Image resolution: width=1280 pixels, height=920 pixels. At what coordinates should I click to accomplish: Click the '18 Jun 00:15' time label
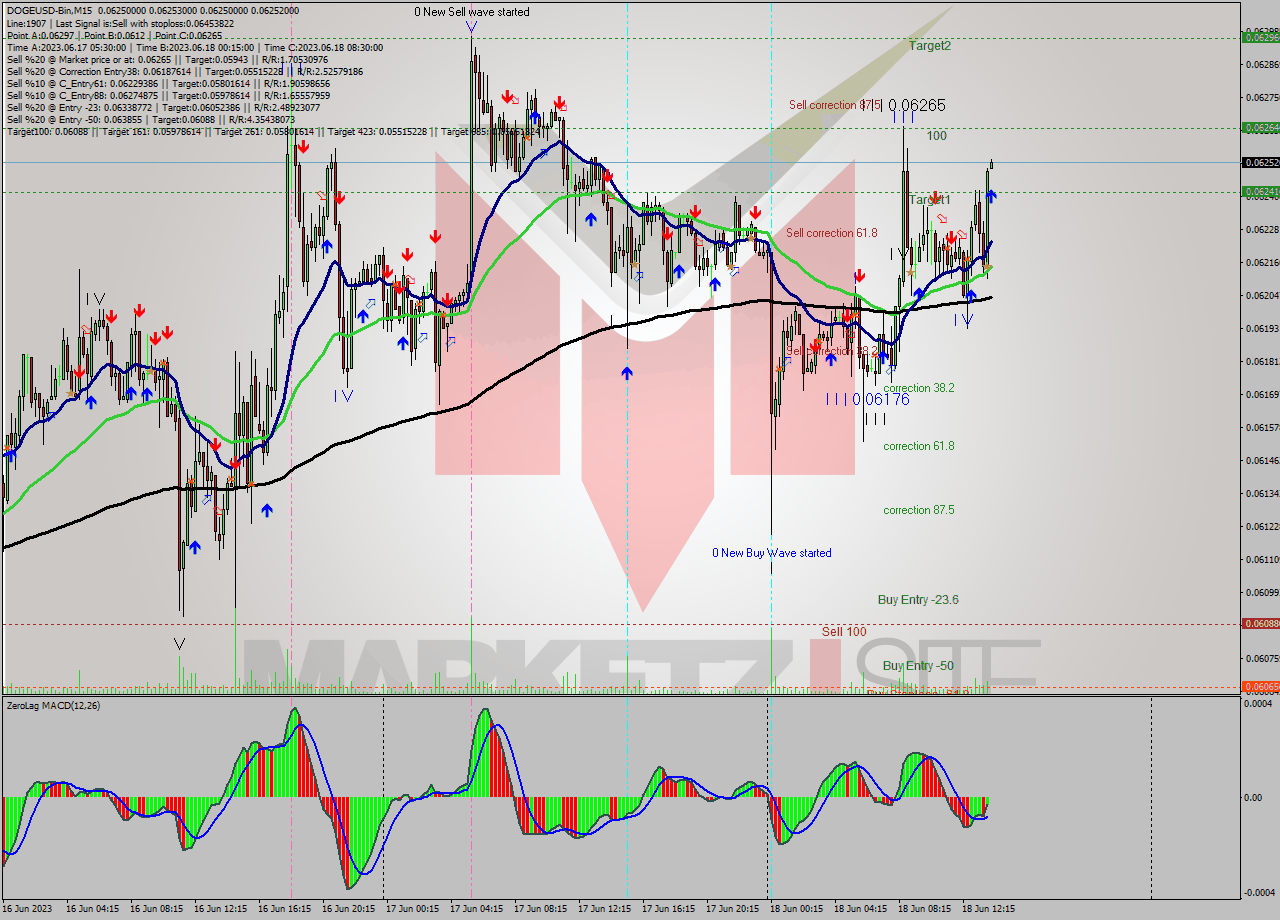pos(797,909)
